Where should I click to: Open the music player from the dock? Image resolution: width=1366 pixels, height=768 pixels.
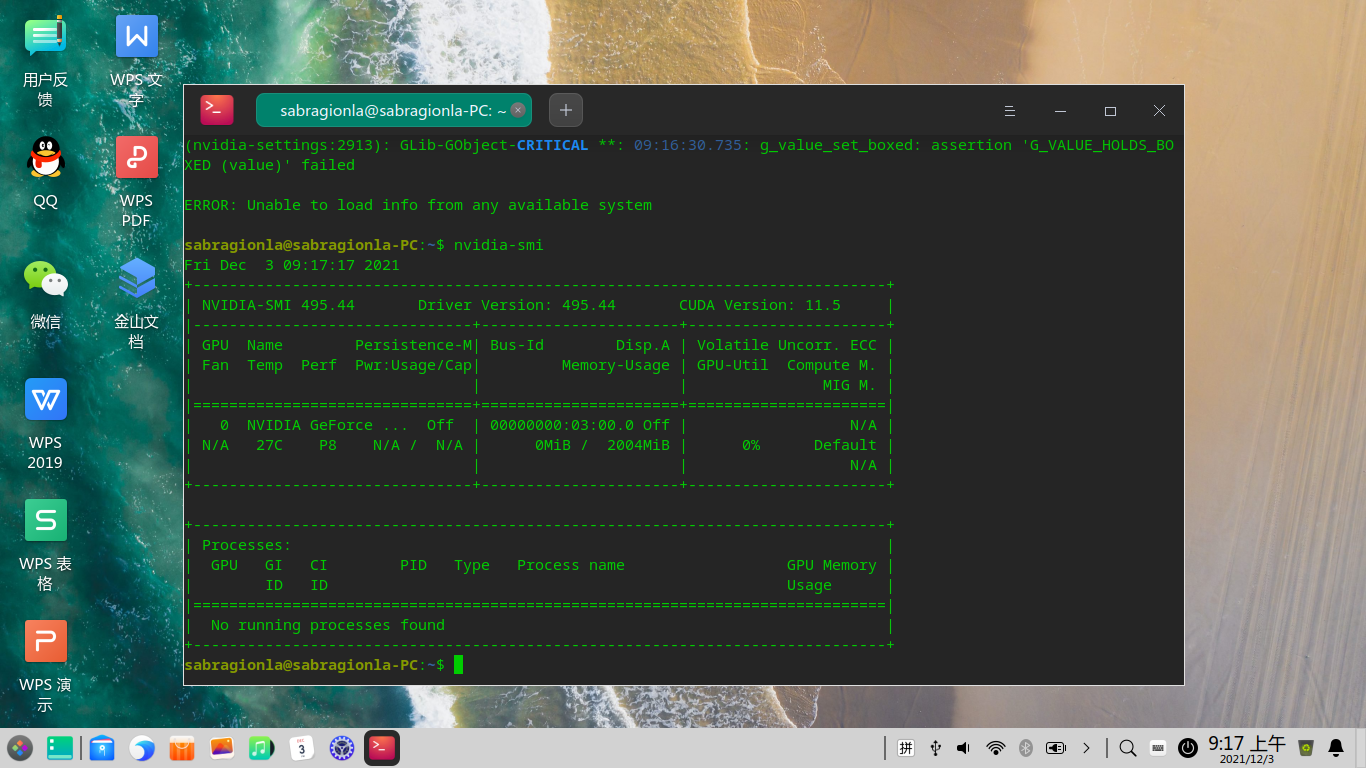pyautogui.click(x=261, y=748)
